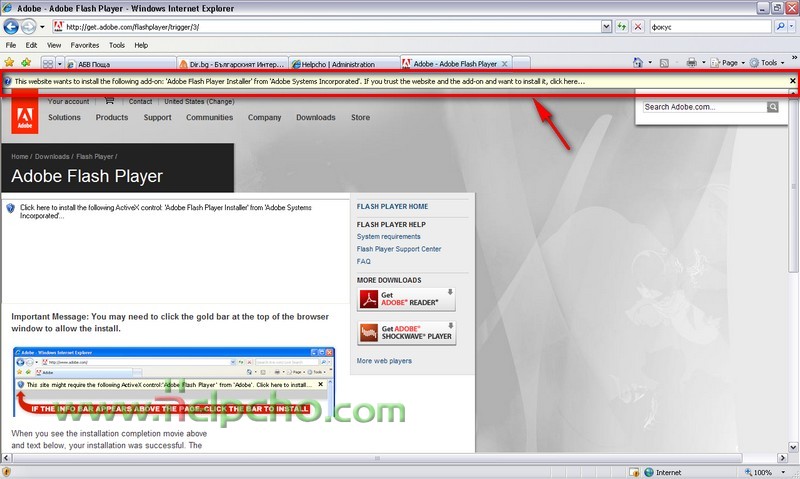Click the browser Back arrow button
Viewport: 800px width, 479px height.
coord(11,27)
